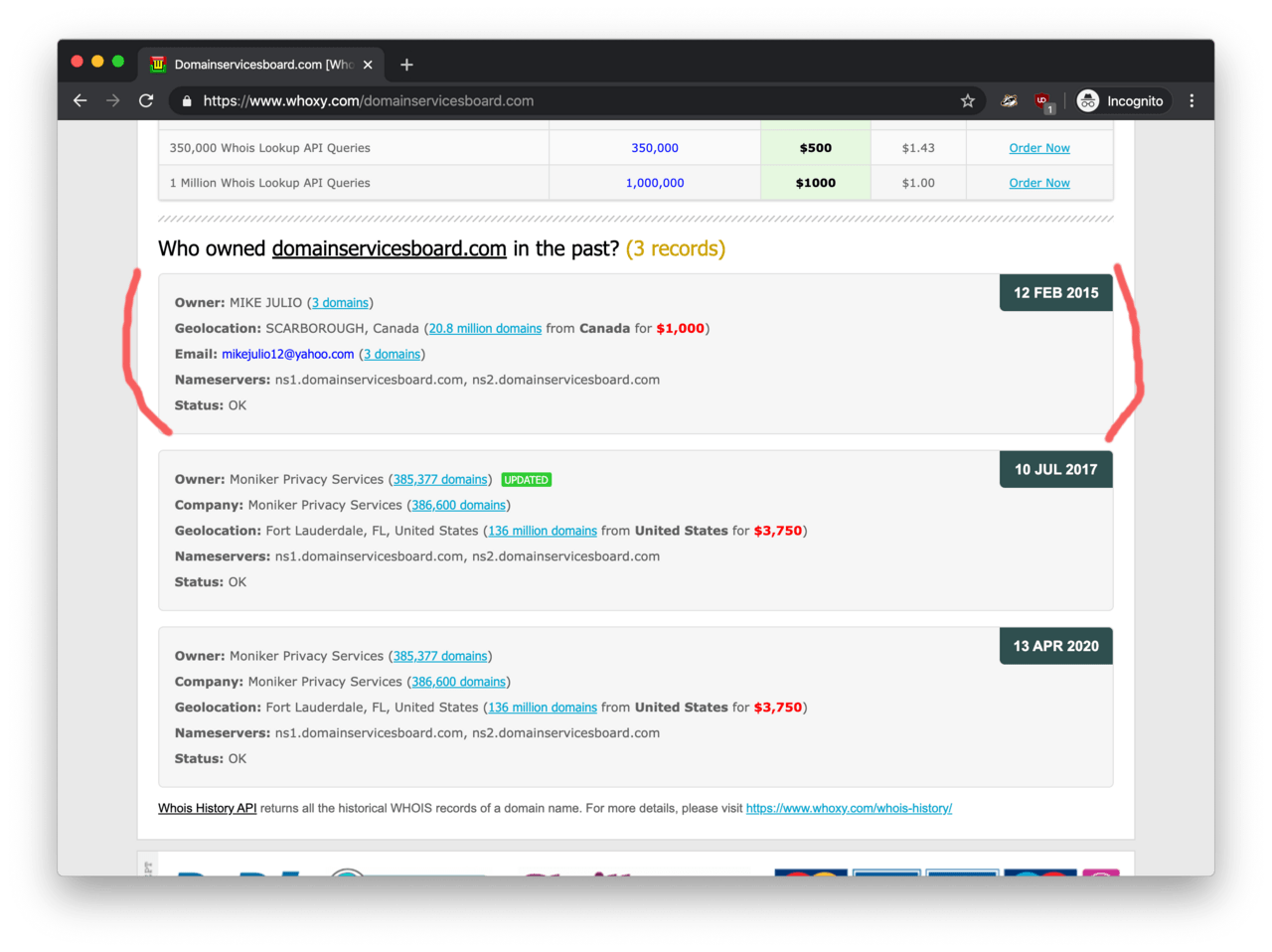This screenshot has height=952, width=1272.
Task: Go back using the browser back arrow
Action: [80, 100]
